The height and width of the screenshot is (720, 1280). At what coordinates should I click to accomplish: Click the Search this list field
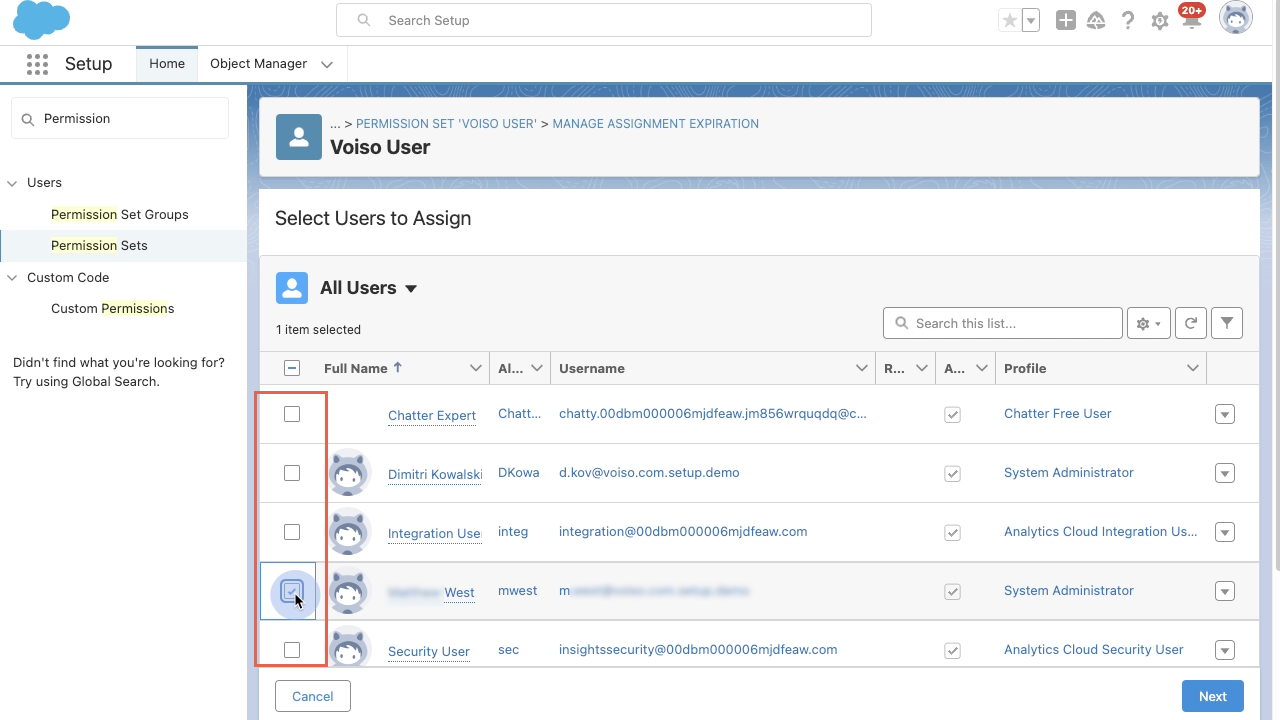pos(1003,323)
